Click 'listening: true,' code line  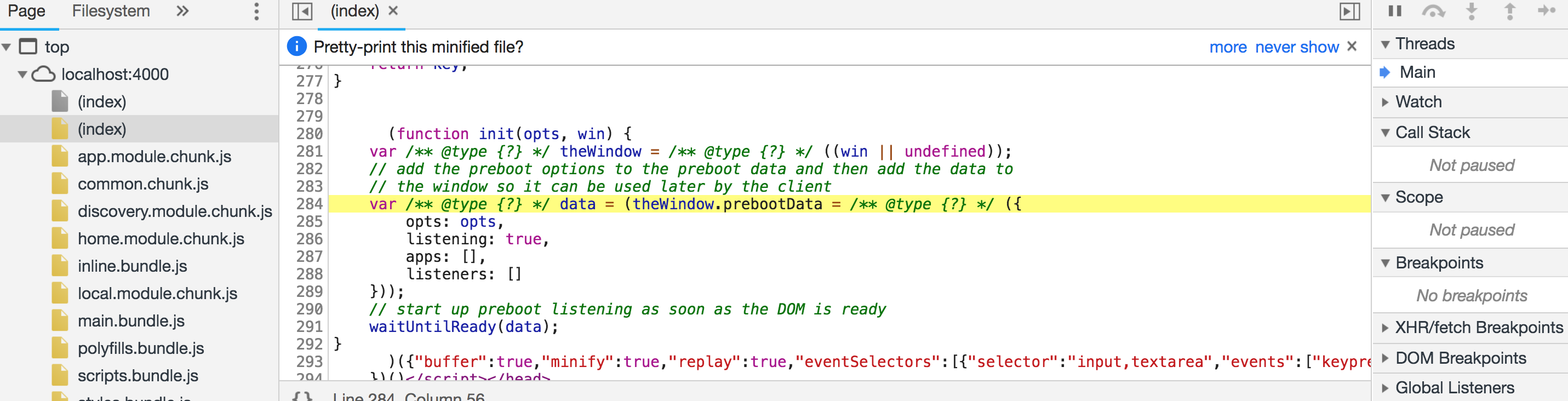(478, 239)
